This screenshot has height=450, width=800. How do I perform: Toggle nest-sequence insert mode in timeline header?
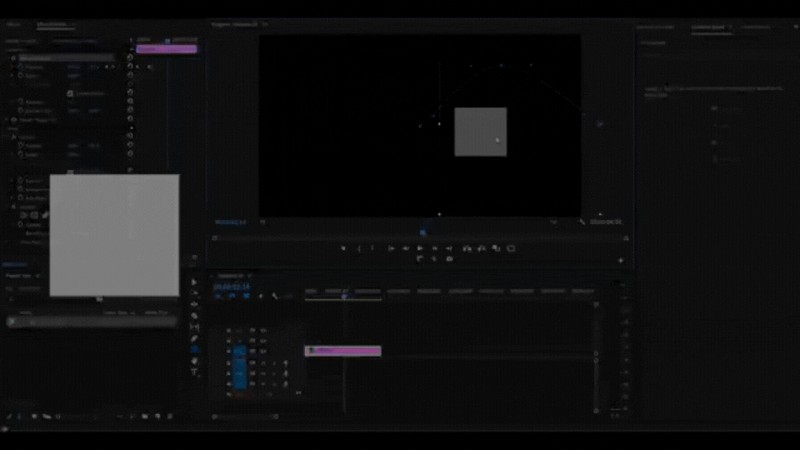click(218, 296)
